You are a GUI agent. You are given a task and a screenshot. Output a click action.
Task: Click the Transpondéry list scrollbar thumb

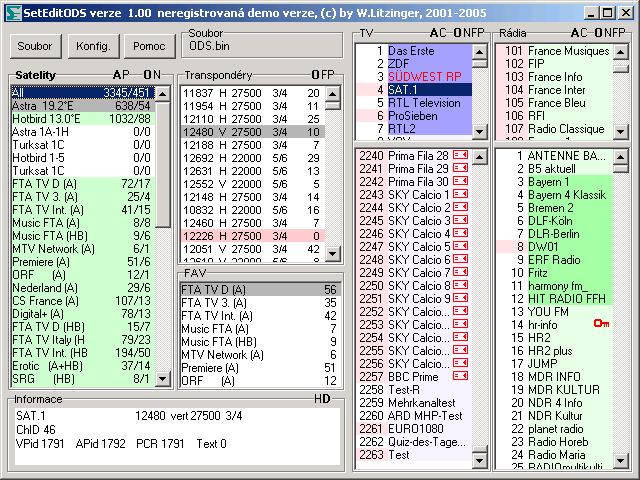pos(333,105)
